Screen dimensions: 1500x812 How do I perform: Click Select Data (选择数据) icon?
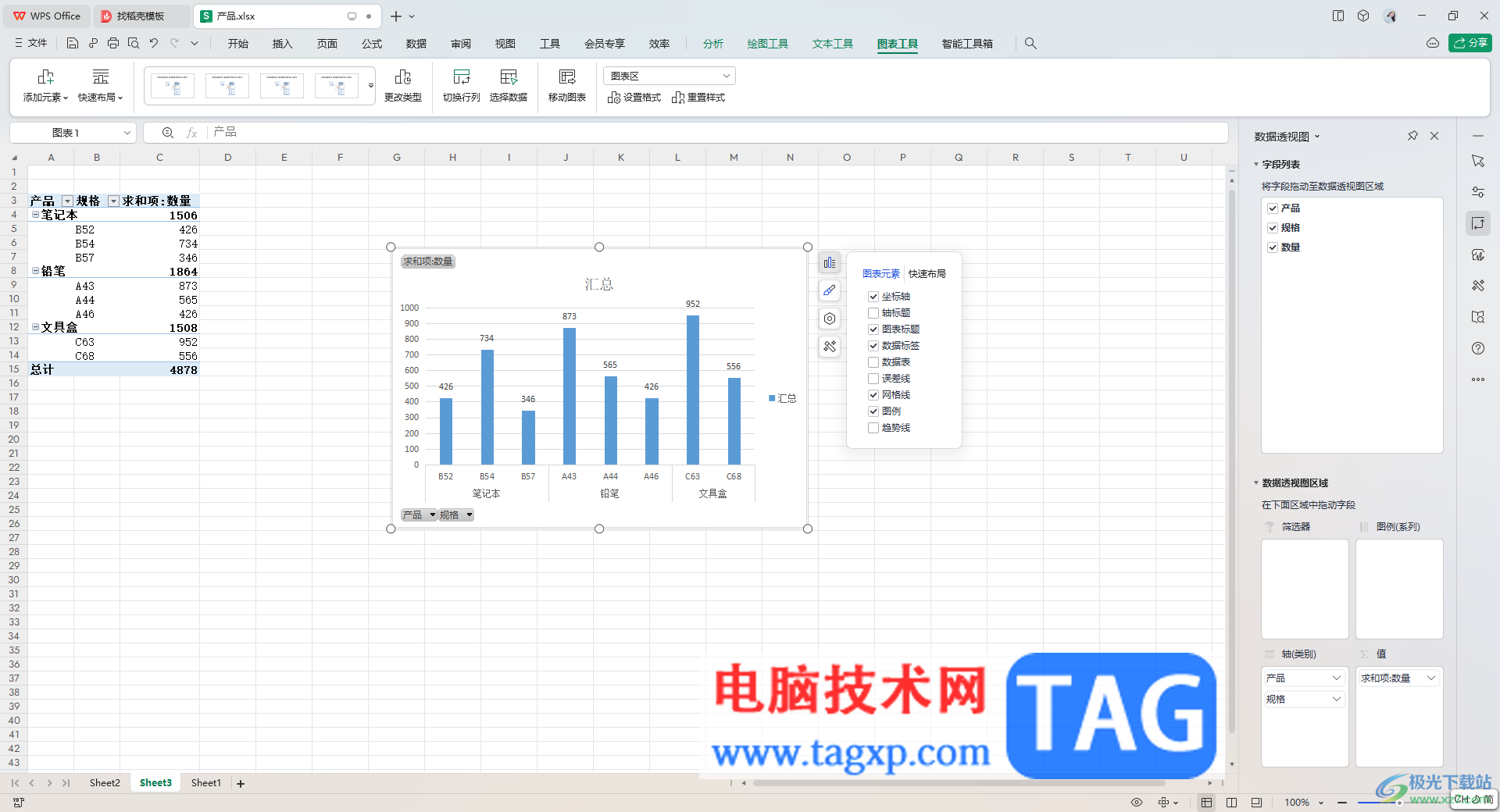pos(509,77)
